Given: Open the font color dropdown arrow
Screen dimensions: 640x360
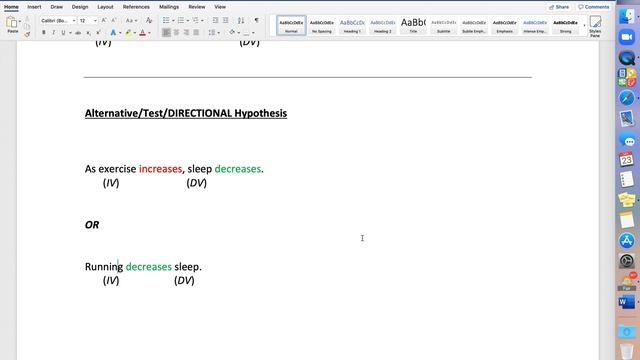Looking at the screenshot, I should click(149, 33).
